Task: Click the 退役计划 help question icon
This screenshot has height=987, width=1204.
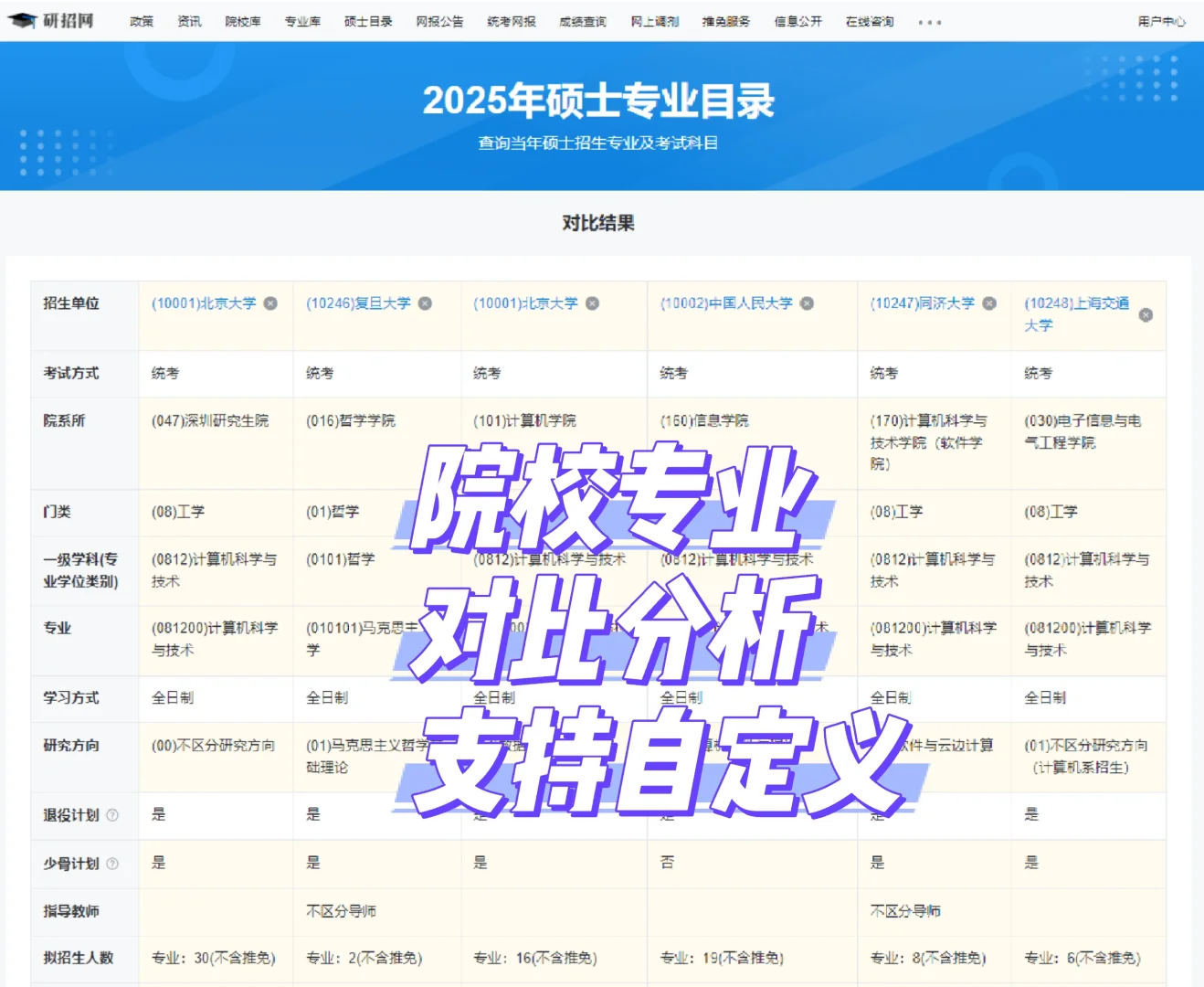Action: (114, 815)
